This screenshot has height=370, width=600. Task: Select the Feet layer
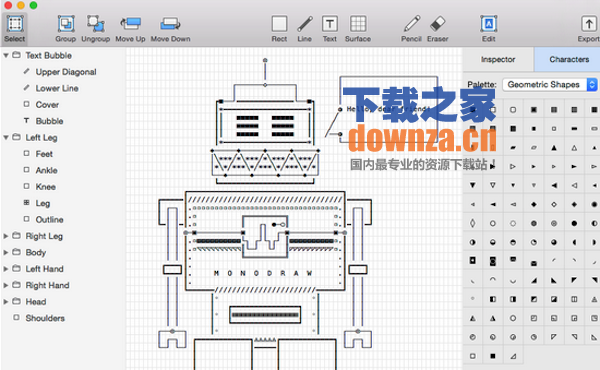pos(44,154)
